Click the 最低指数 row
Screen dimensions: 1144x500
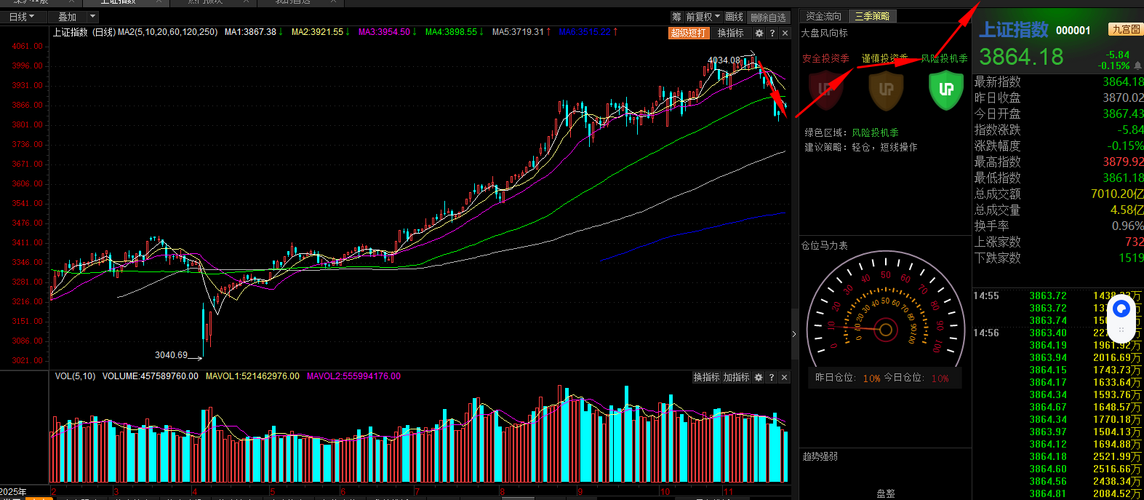point(1059,178)
